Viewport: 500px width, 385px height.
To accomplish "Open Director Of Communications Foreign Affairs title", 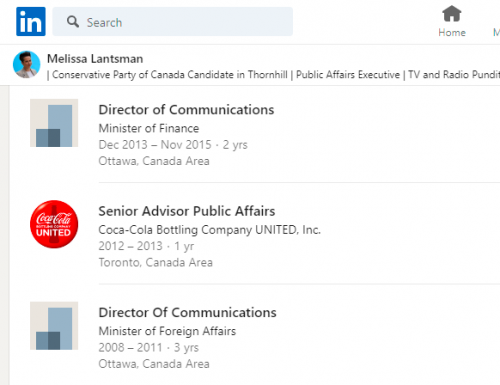I will pyautogui.click(x=187, y=312).
